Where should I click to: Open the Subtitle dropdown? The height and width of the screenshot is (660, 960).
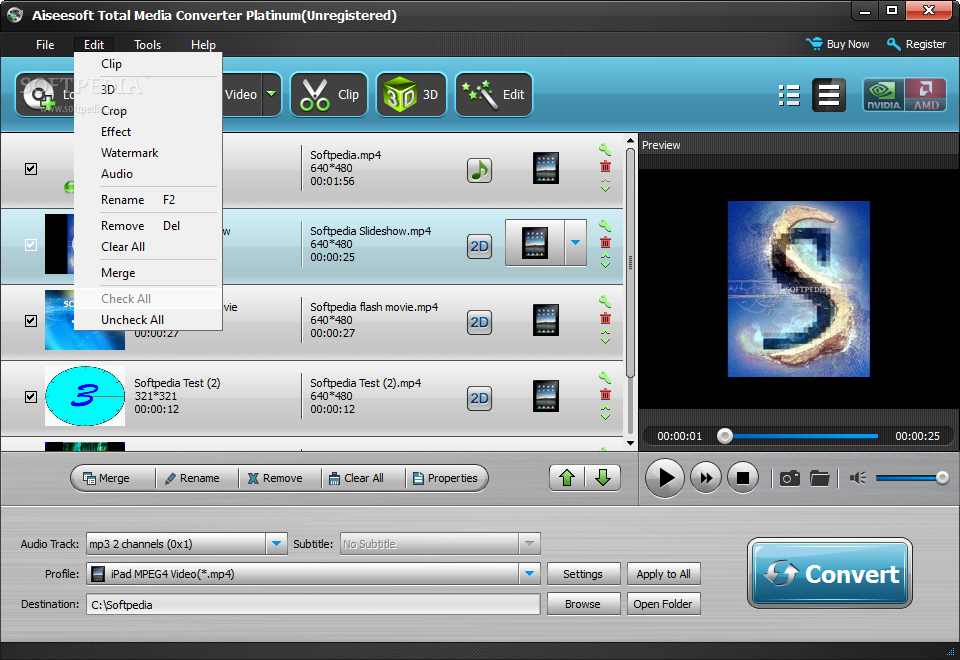tap(530, 544)
